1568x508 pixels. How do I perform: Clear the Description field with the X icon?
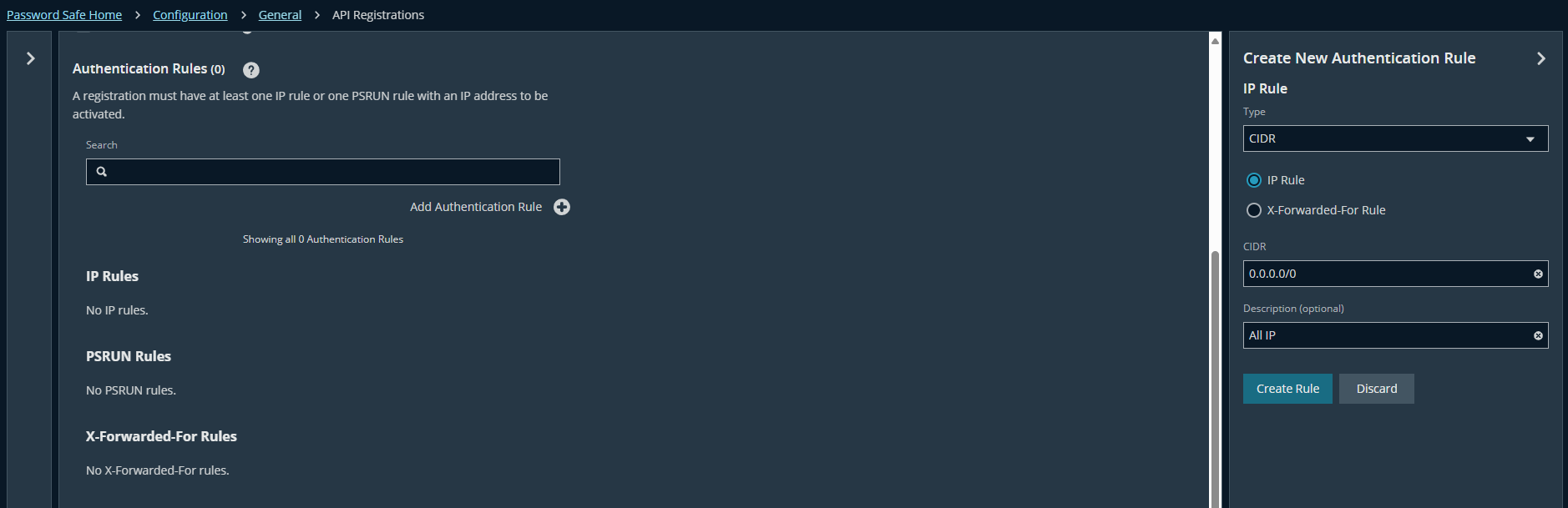coord(1538,335)
